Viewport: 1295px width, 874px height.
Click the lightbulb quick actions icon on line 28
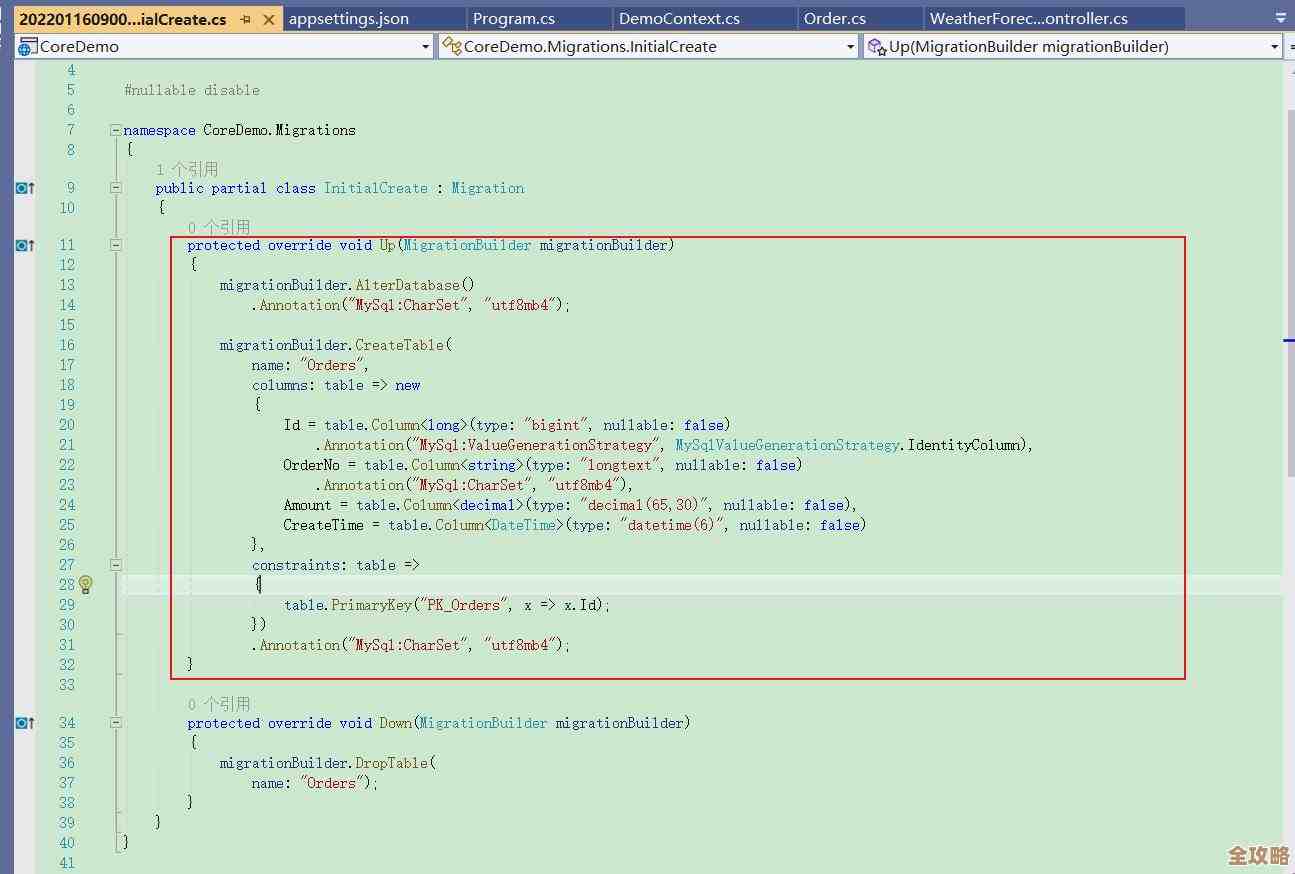click(86, 584)
